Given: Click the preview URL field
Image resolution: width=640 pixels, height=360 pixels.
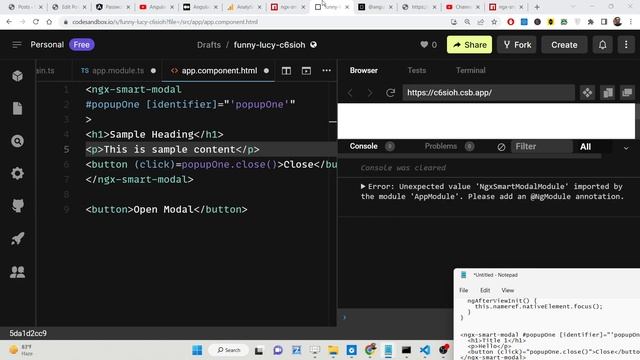Looking at the screenshot, I should 489,93.
